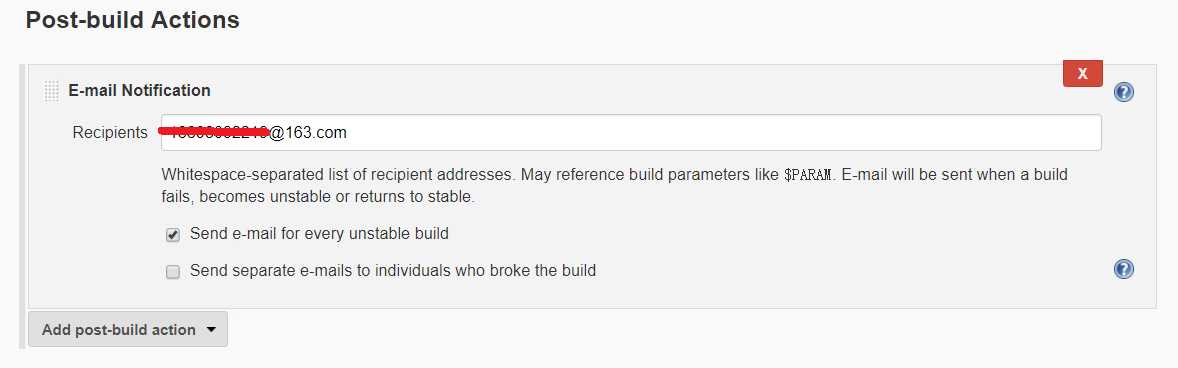
Task: Grab the E-mail Notification drag handle
Action: coord(51,91)
